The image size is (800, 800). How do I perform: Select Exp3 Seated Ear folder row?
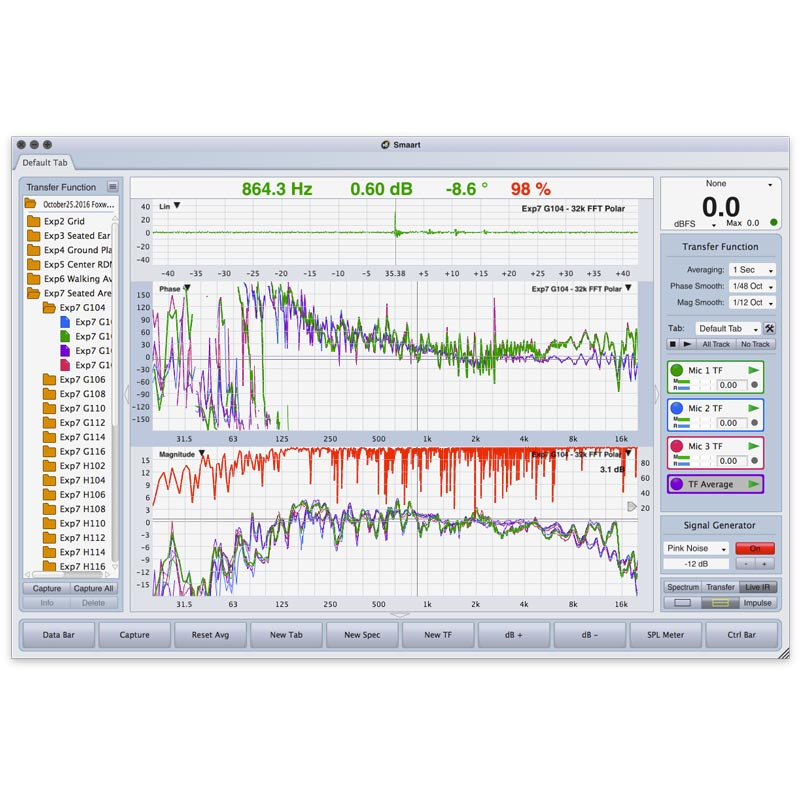[69, 235]
